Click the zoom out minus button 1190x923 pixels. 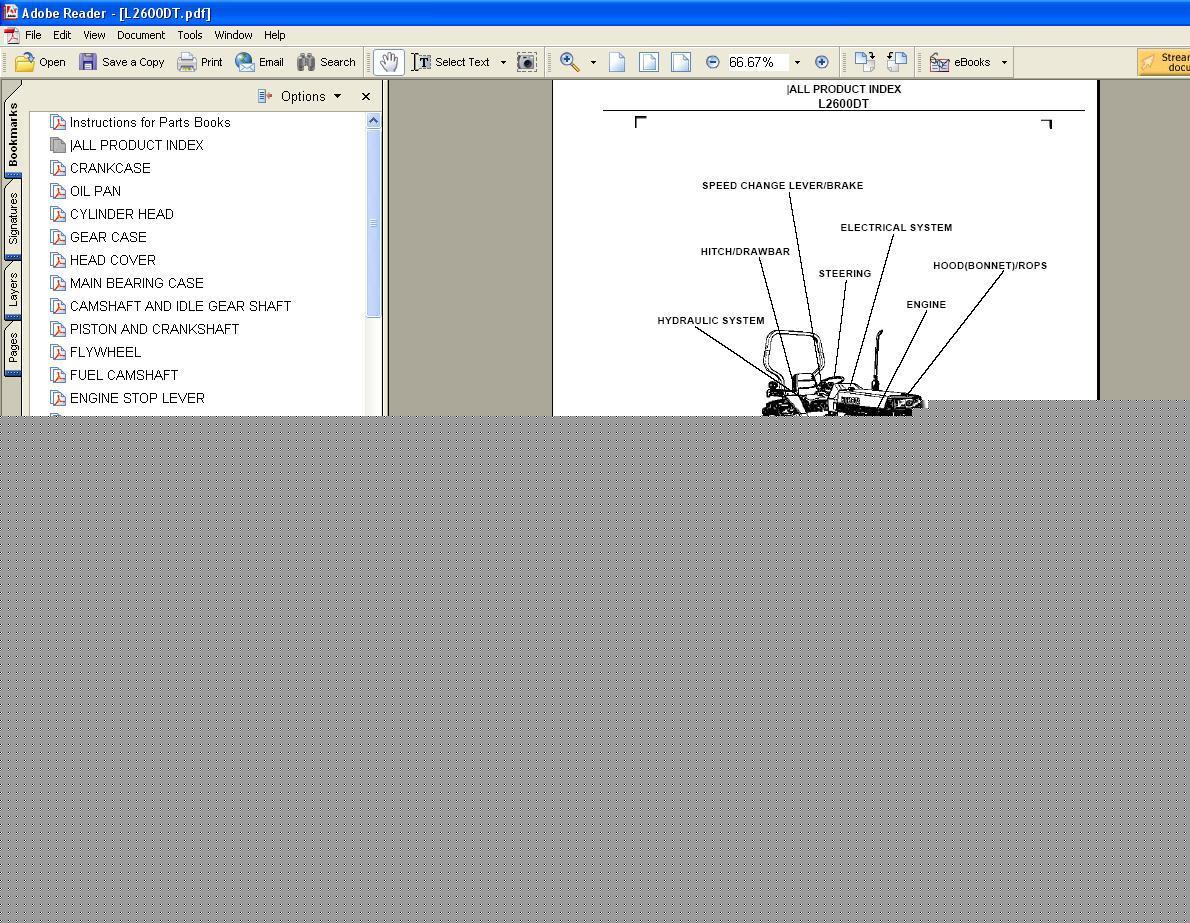tap(713, 62)
